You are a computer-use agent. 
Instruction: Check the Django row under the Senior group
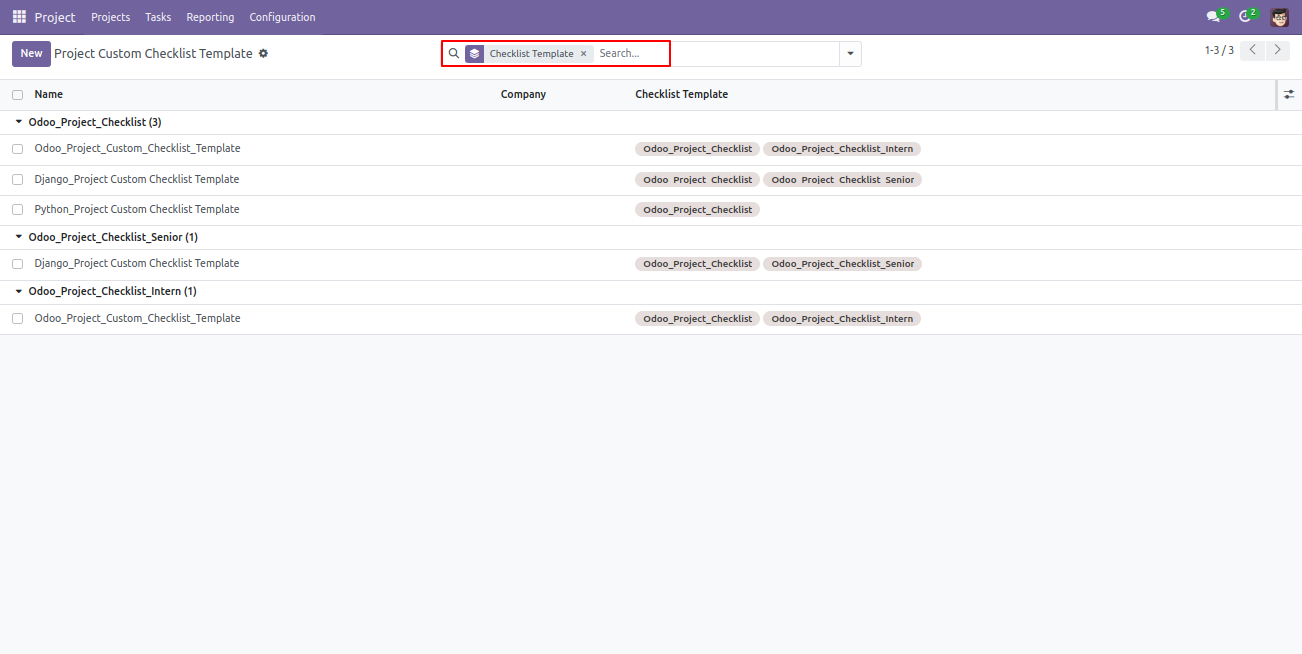(17, 264)
